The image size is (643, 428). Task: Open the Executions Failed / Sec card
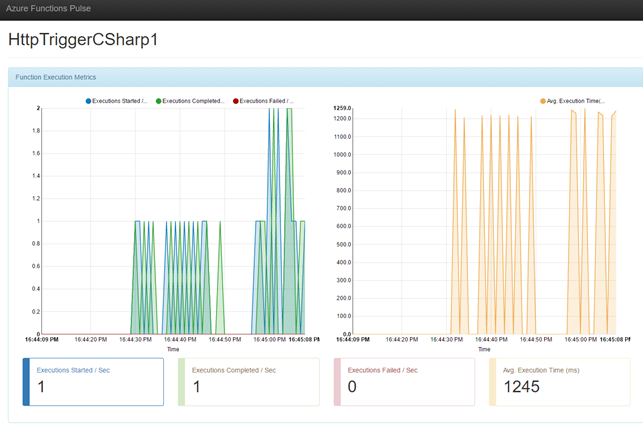tap(405, 382)
